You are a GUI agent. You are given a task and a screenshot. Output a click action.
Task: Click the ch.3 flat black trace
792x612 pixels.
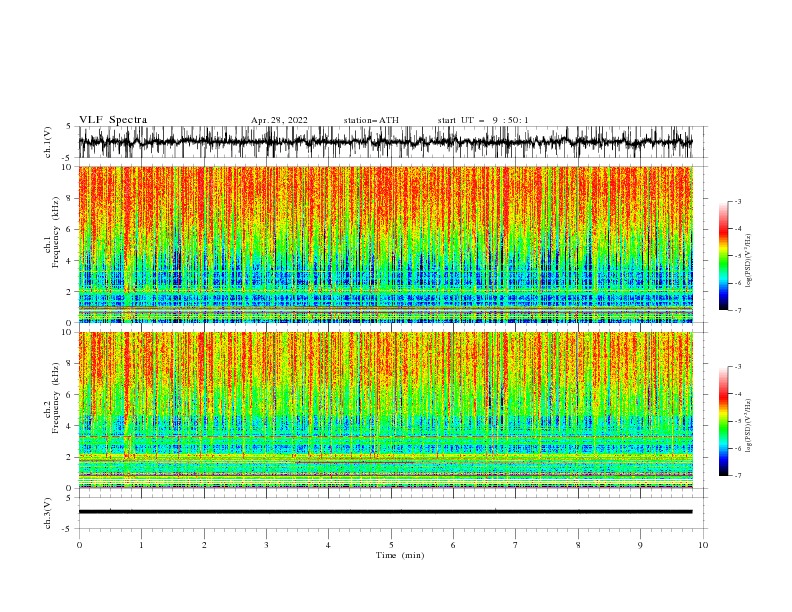[385, 512]
